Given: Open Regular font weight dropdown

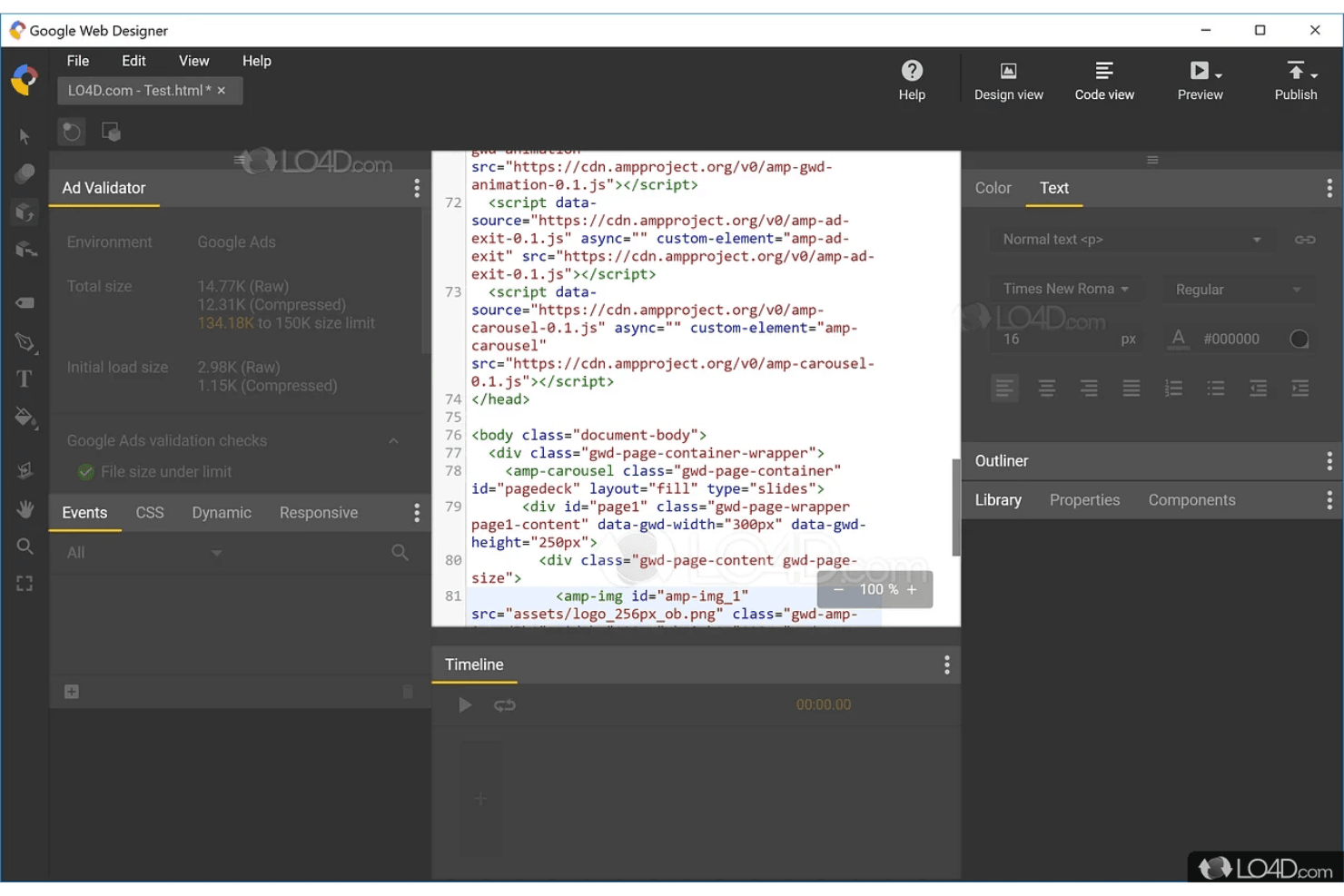Looking at the screenshot, I should (x=1240, y=290).
